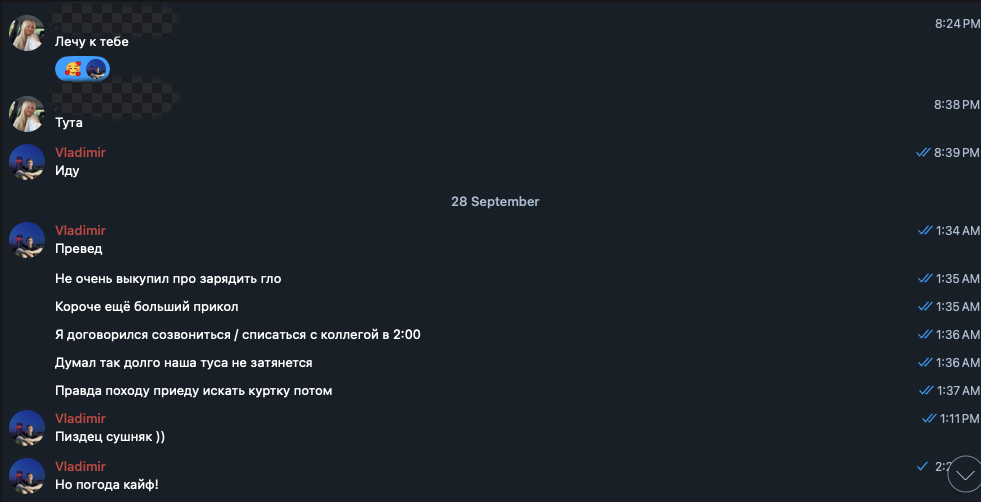Image resolution: width=981 pixels, height=502 pixels.
Task: Click the blonde avatar next to "Тута"
Action: tap(27, 114)
